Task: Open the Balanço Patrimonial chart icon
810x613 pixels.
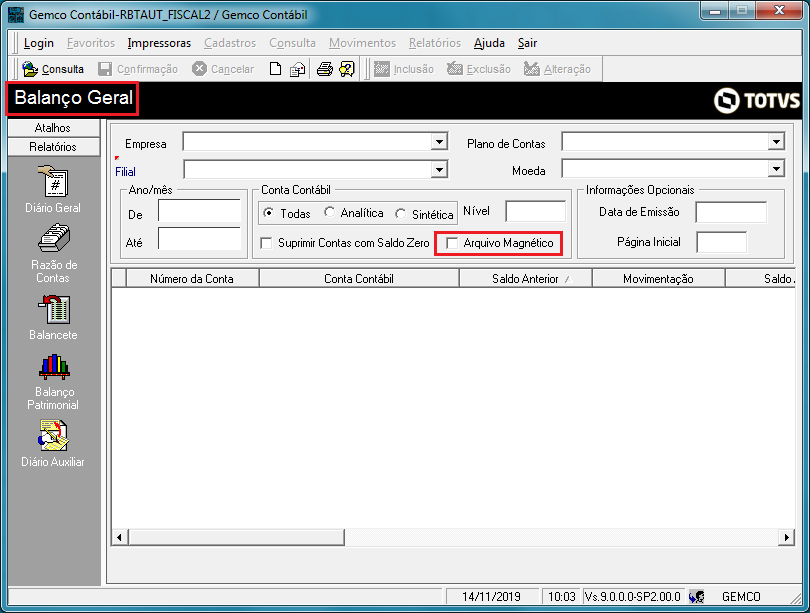Action: pos(54,367)
